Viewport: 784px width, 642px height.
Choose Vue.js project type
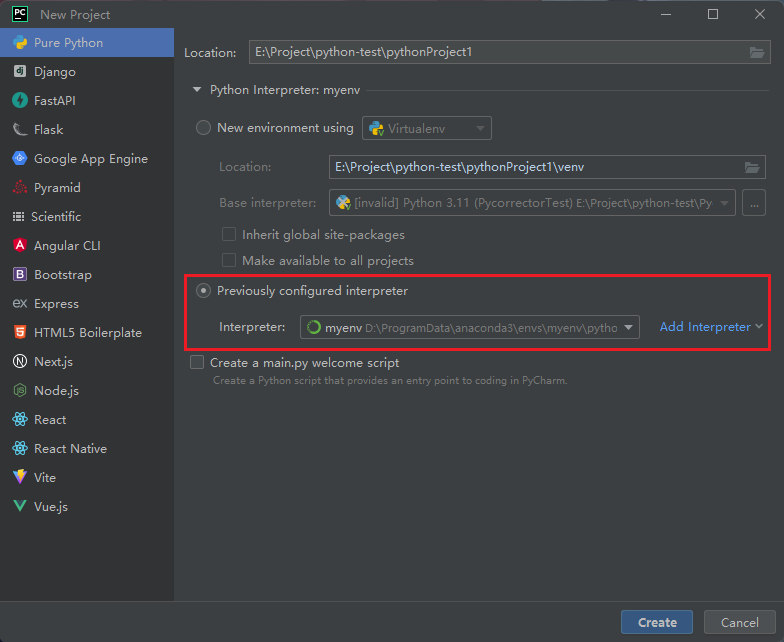[87, 506]
